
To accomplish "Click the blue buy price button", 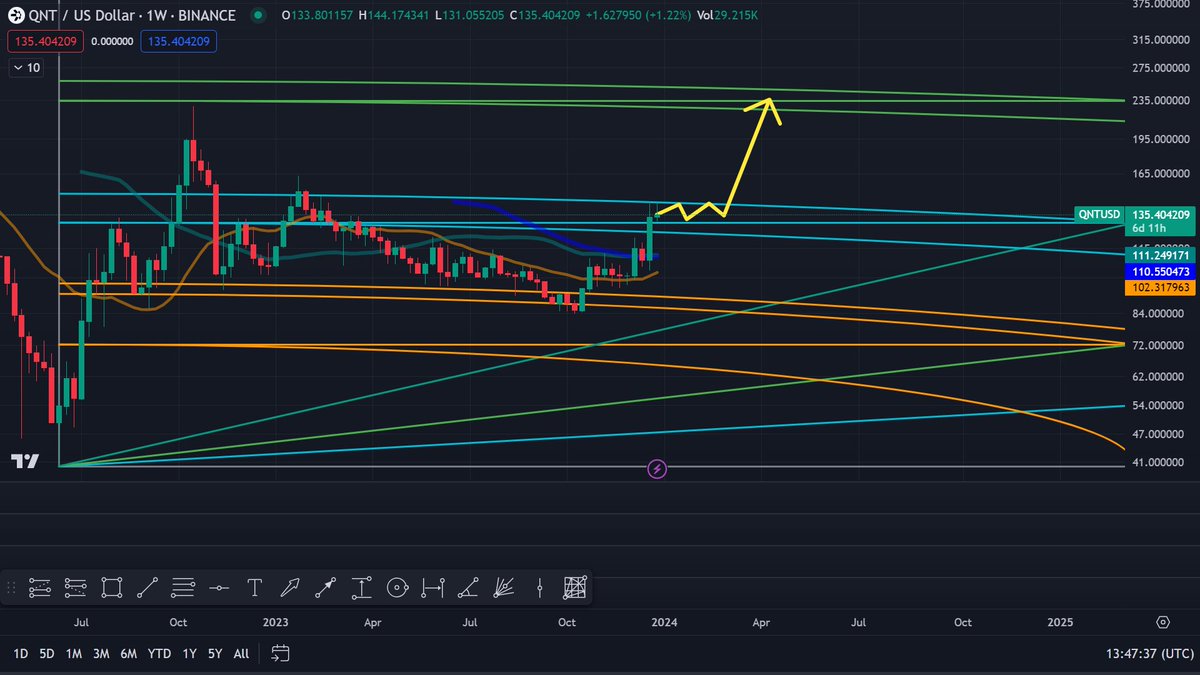I will pyautogui.click(x=178, y=42).
